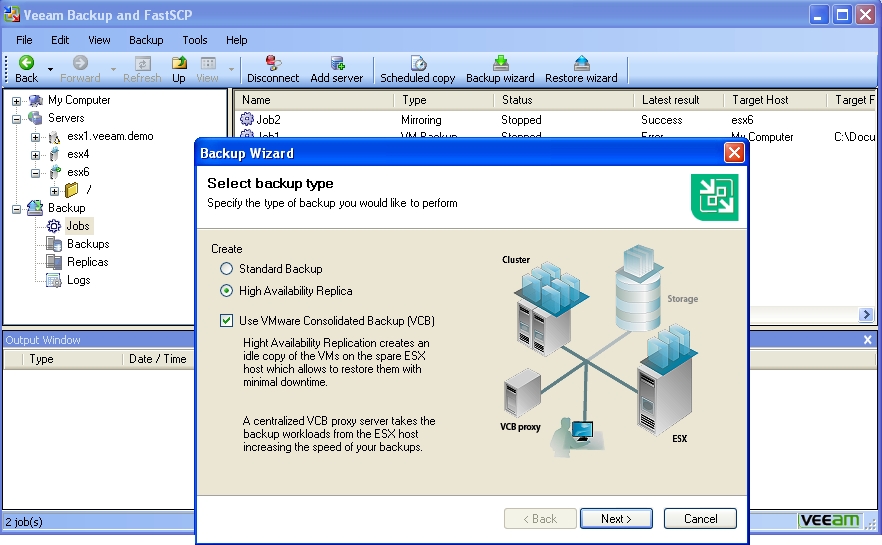
Task: Click the esx6 target host cell of Job2
Action: pyautogui.click(x=742, y=120)
